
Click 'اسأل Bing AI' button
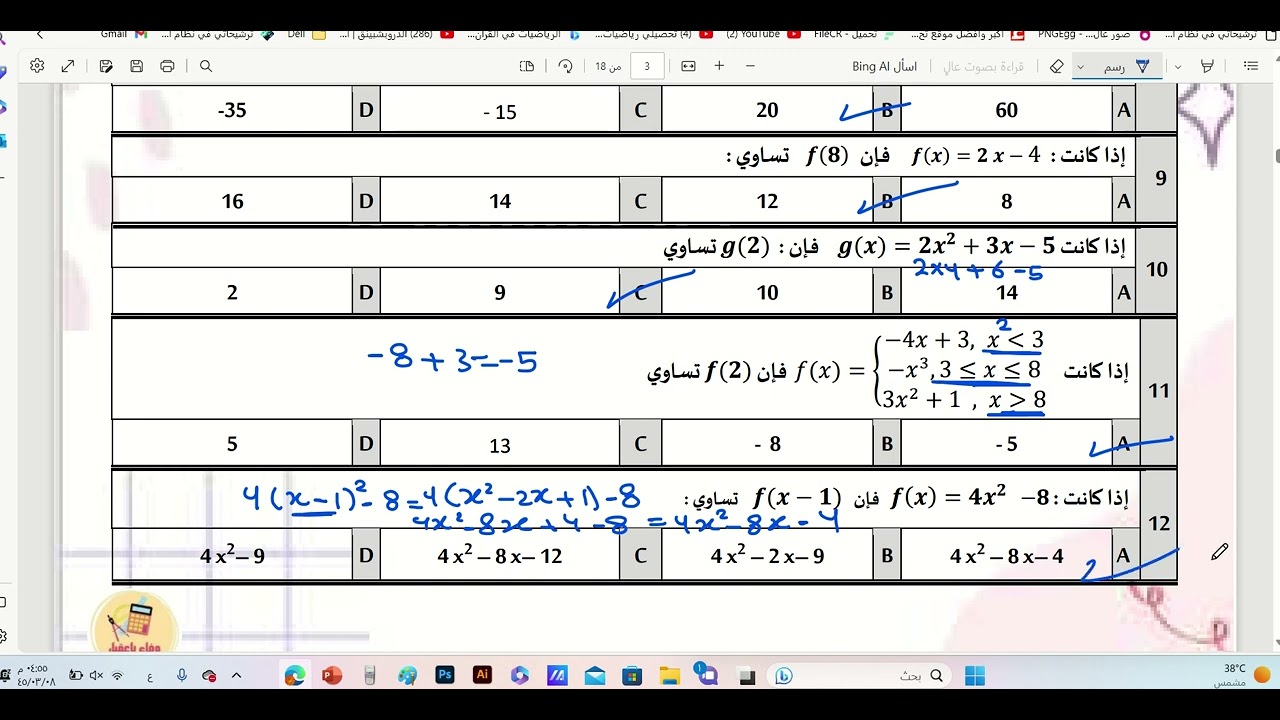(884, 66)
